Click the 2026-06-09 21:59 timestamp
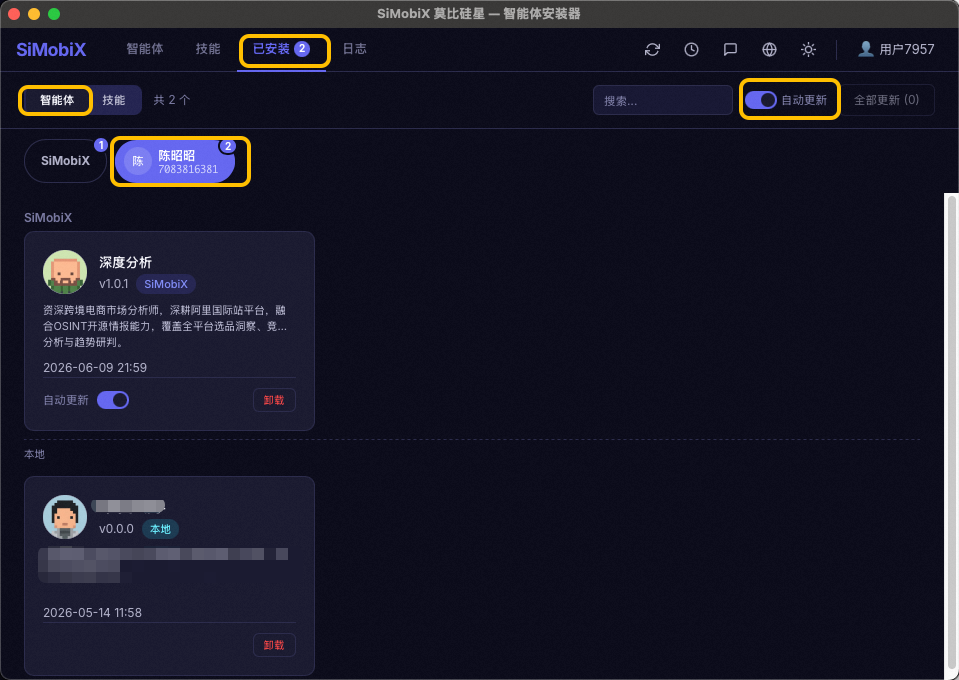Image resolution: width=959 pixels, height=680 pixels. pyautogui.click(x=95, y=368)
